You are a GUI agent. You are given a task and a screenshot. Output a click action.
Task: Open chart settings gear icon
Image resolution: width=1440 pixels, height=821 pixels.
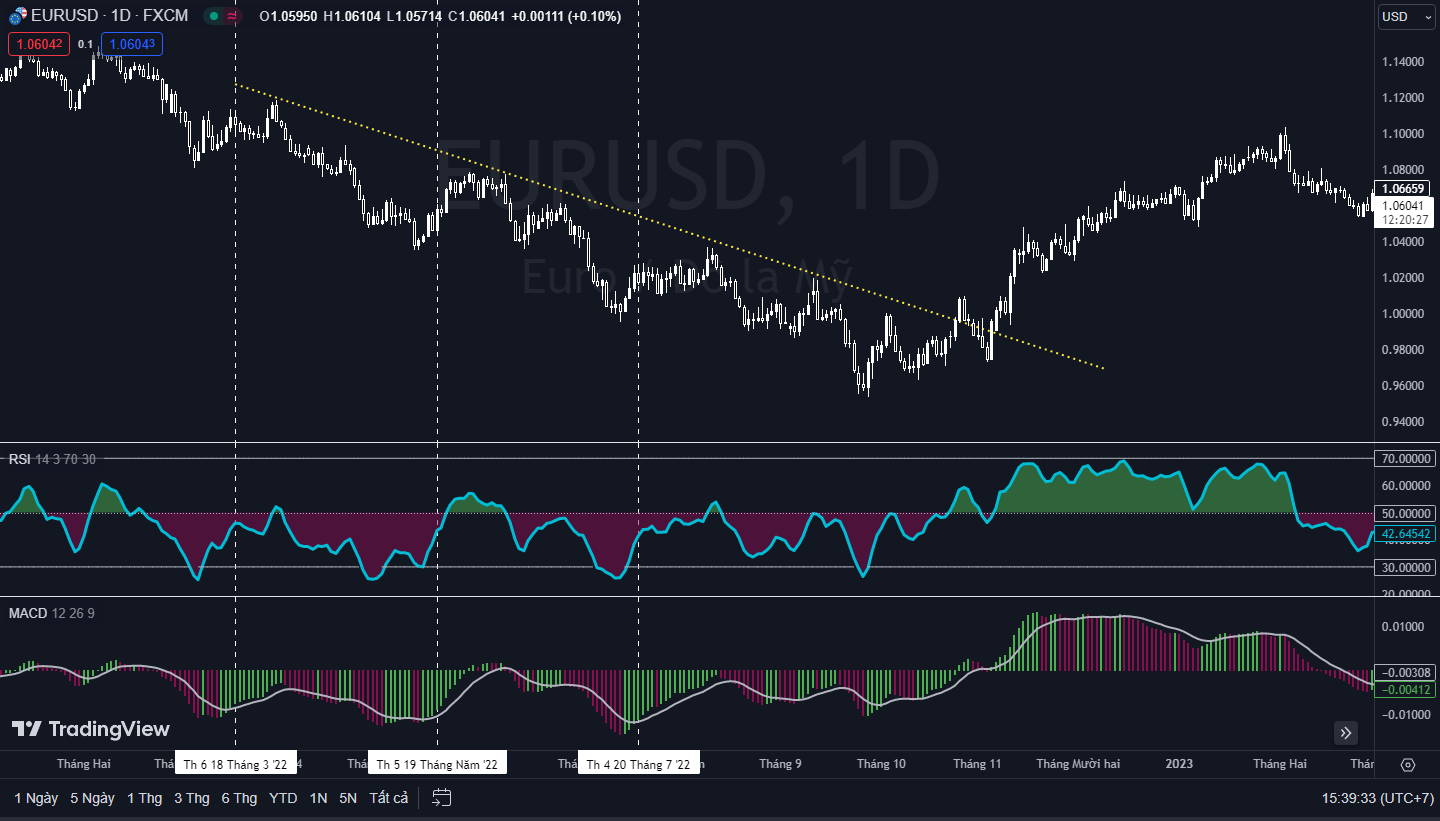1408,765
